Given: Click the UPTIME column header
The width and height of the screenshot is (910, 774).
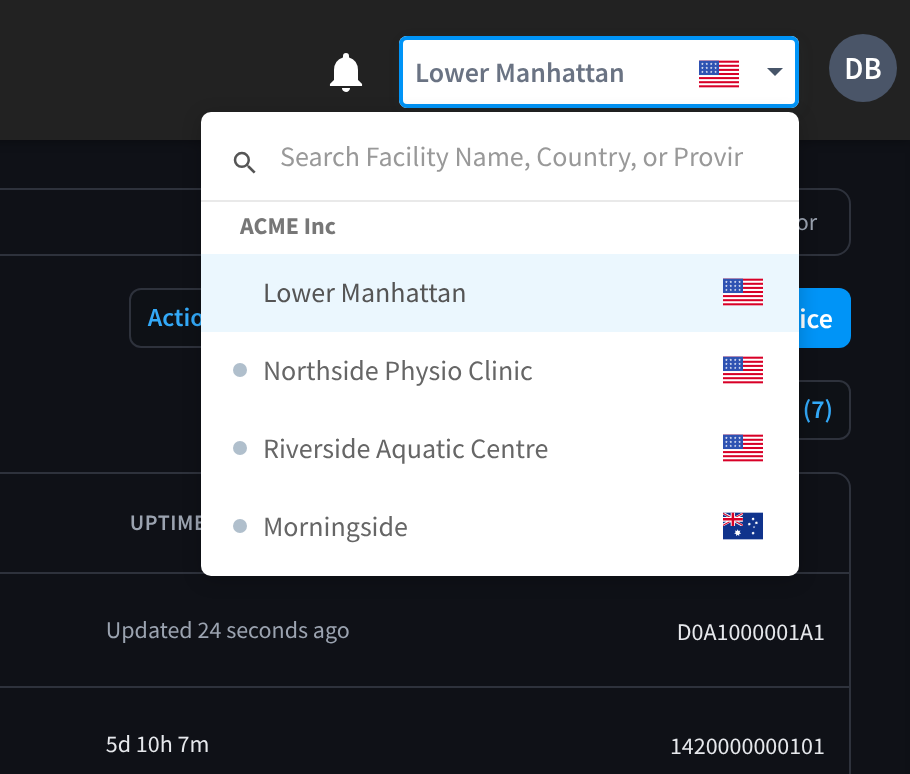Looking at the screenshot, I should pyautogui.click(x=166, y=523).
